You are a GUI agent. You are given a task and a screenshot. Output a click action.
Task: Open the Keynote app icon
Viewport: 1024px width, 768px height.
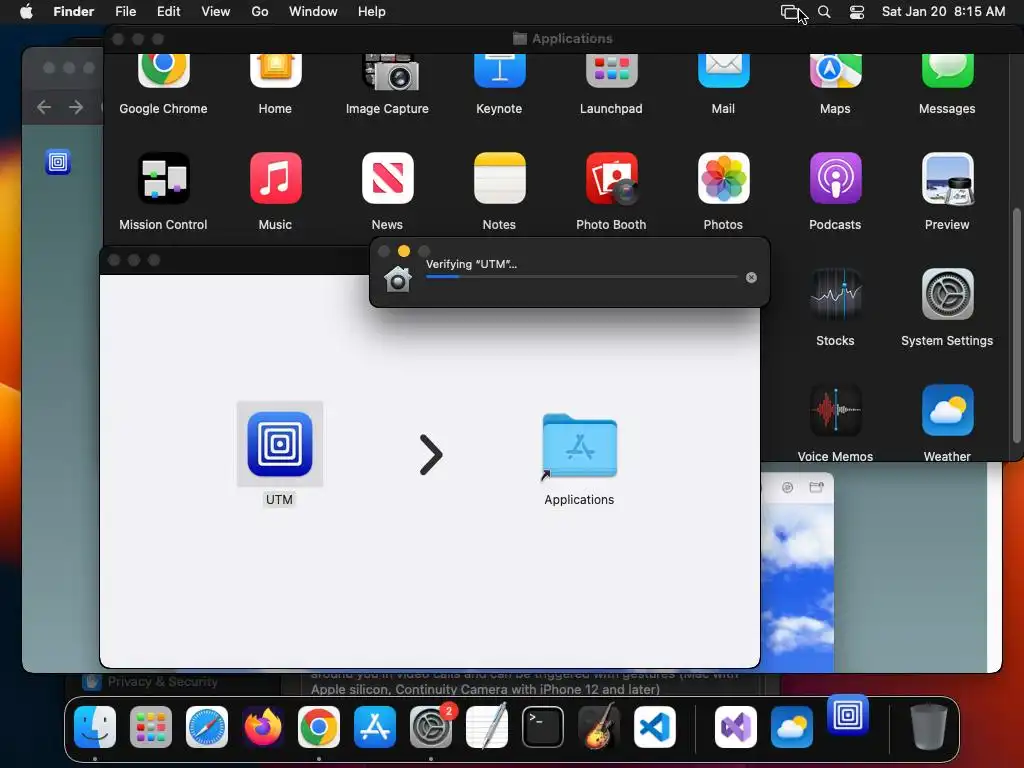(499, 71)
